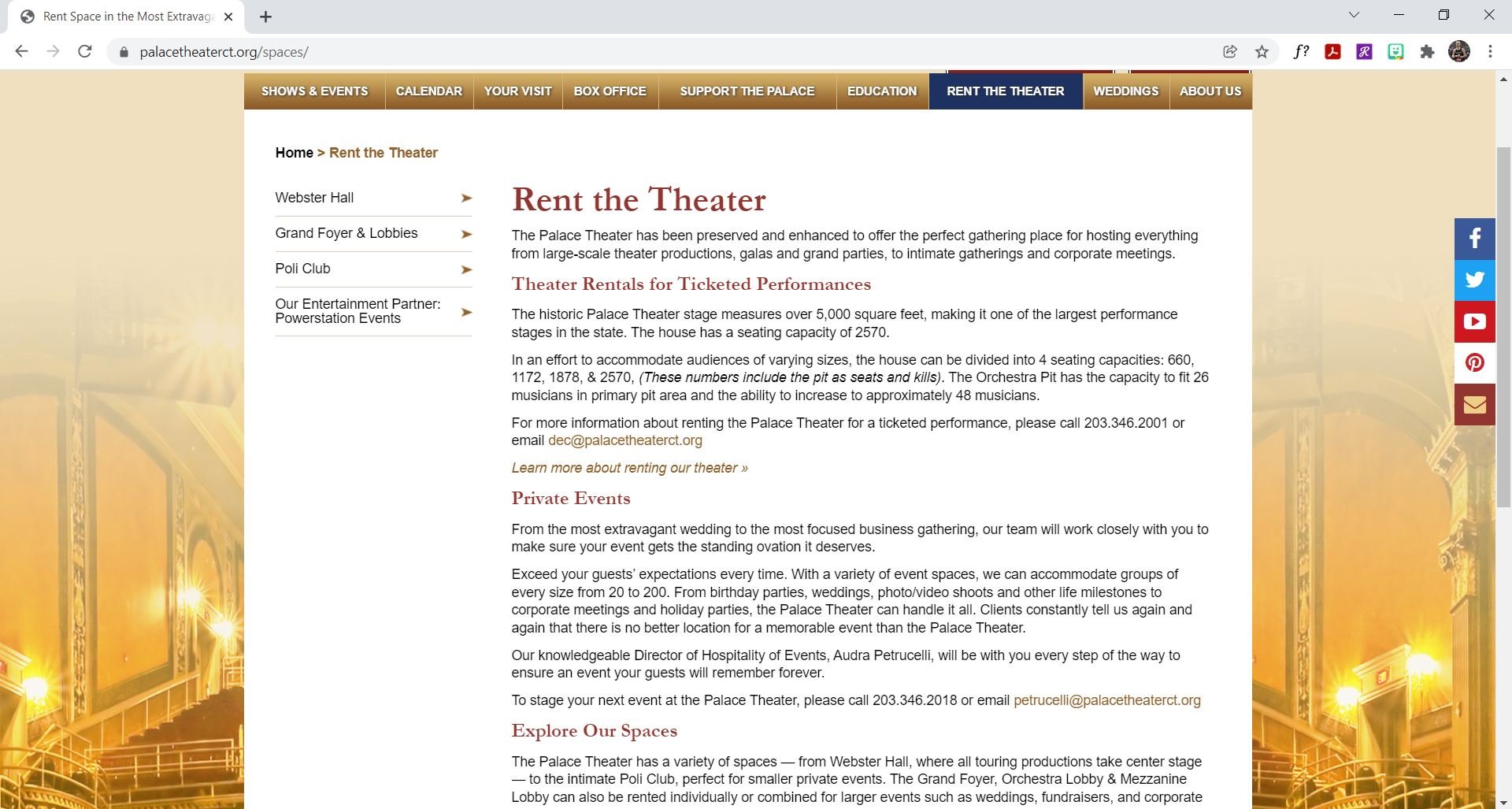Click the Rent the Theater page heading
1512x809 pixels.
coord(639,200)
